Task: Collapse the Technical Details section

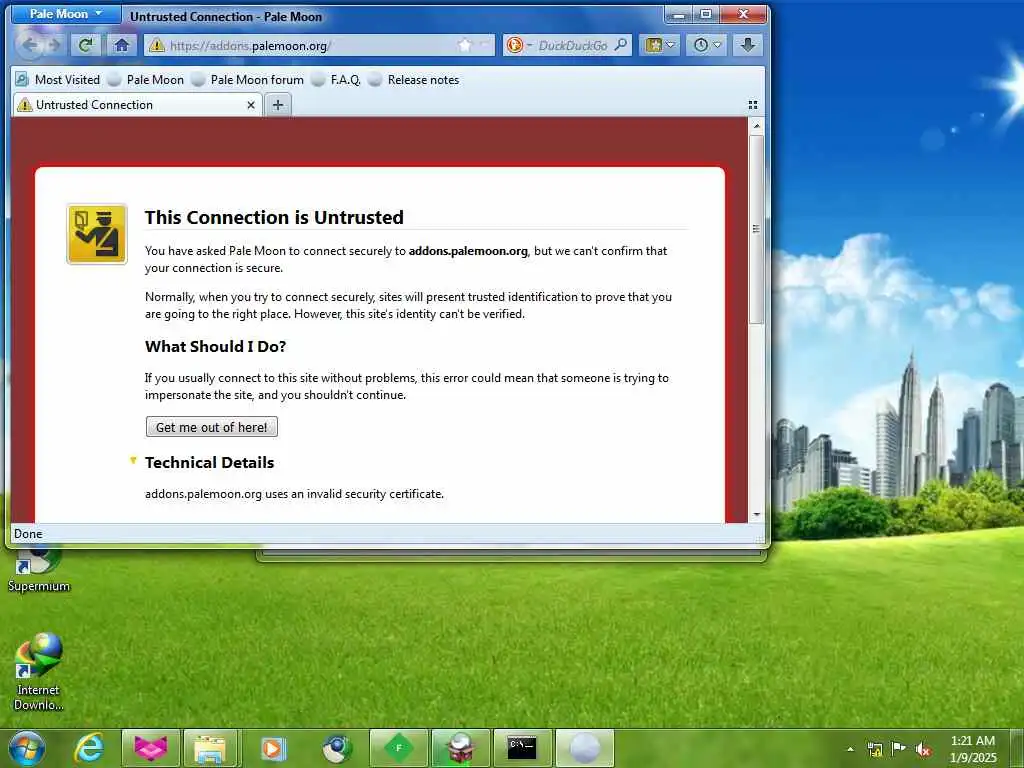Action: [133, 460]
